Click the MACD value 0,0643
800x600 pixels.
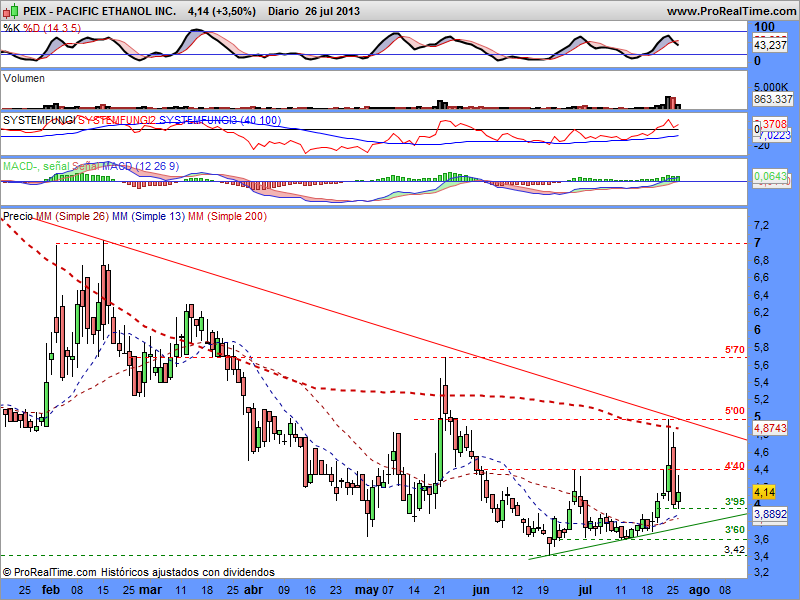(770, 176)
